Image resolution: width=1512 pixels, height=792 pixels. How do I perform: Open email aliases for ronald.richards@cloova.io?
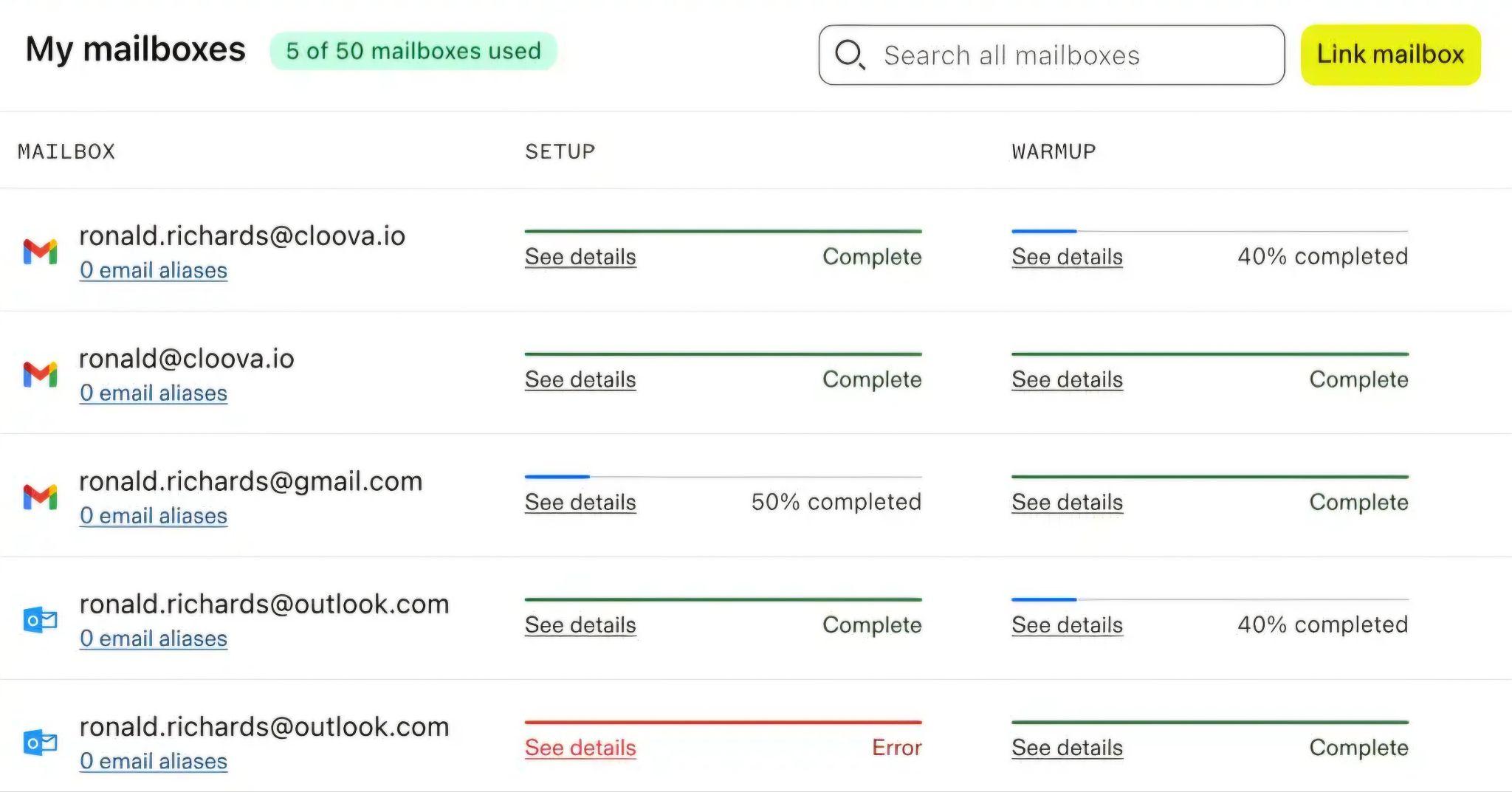[x=154, y=271]
